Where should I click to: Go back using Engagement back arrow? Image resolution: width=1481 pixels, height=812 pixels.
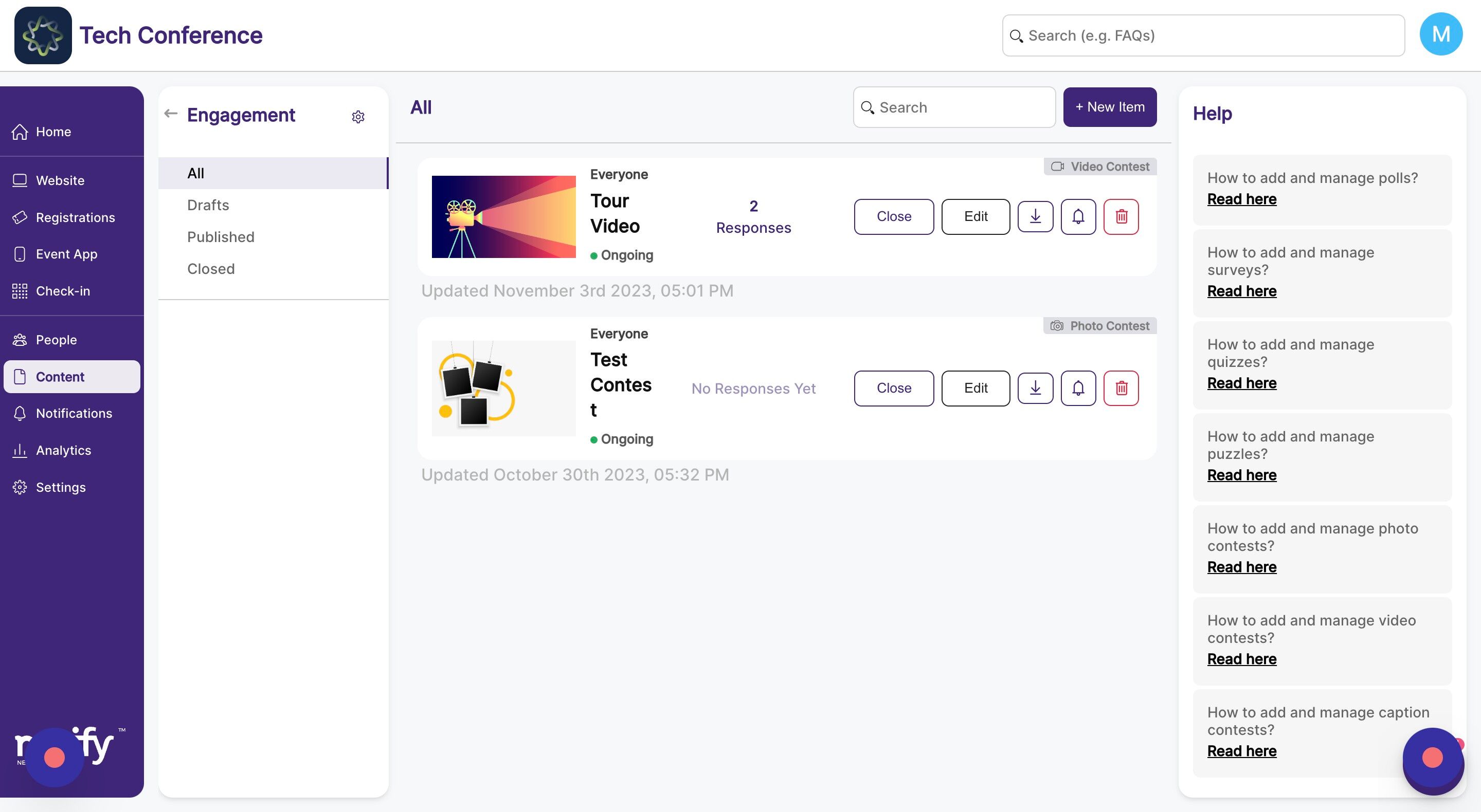pos(170,114)
